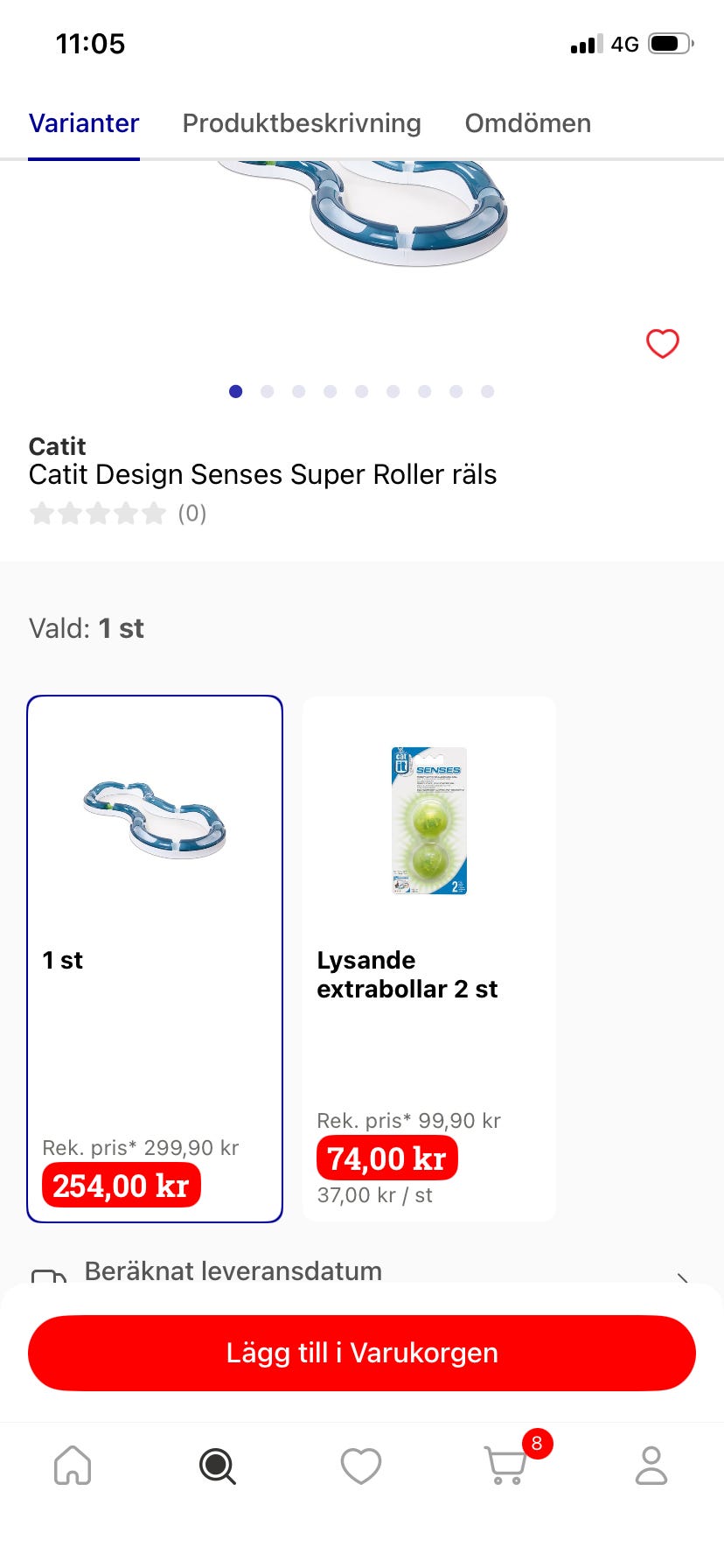Switch to the Produktbeskrivning tab

(x=302, y=123)
